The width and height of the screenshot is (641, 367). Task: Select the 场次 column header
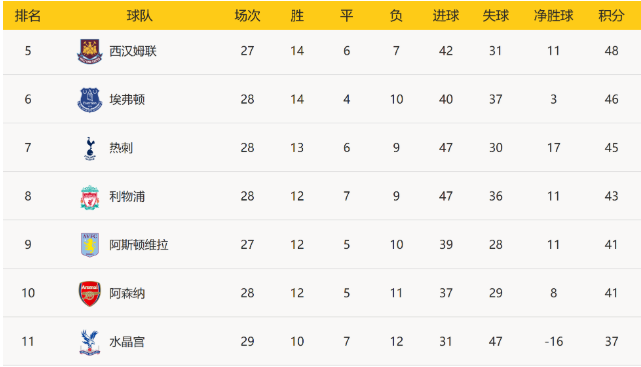click(x=247, y=16)
